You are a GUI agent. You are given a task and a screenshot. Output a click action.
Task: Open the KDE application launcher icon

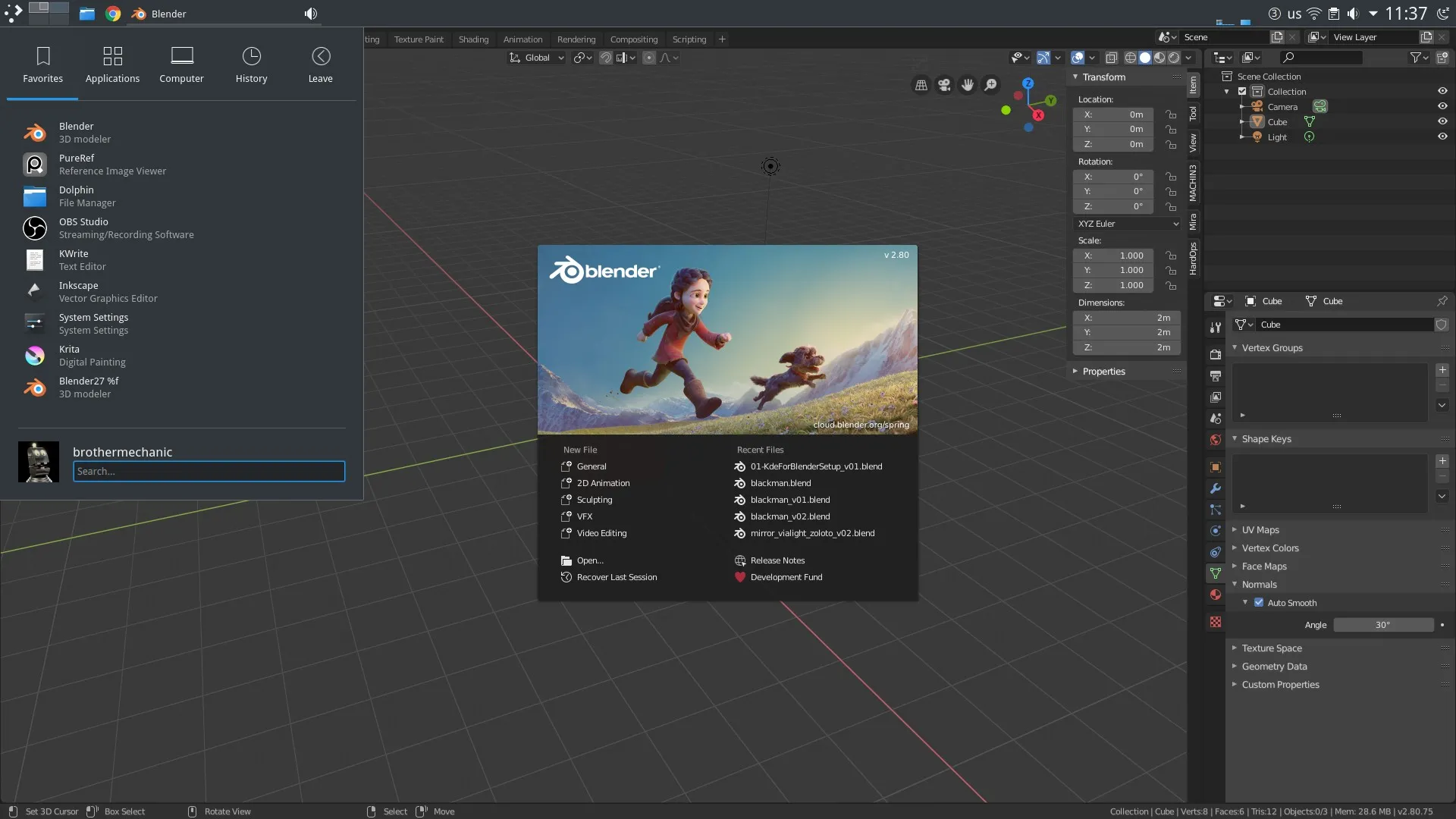point(13,14)
